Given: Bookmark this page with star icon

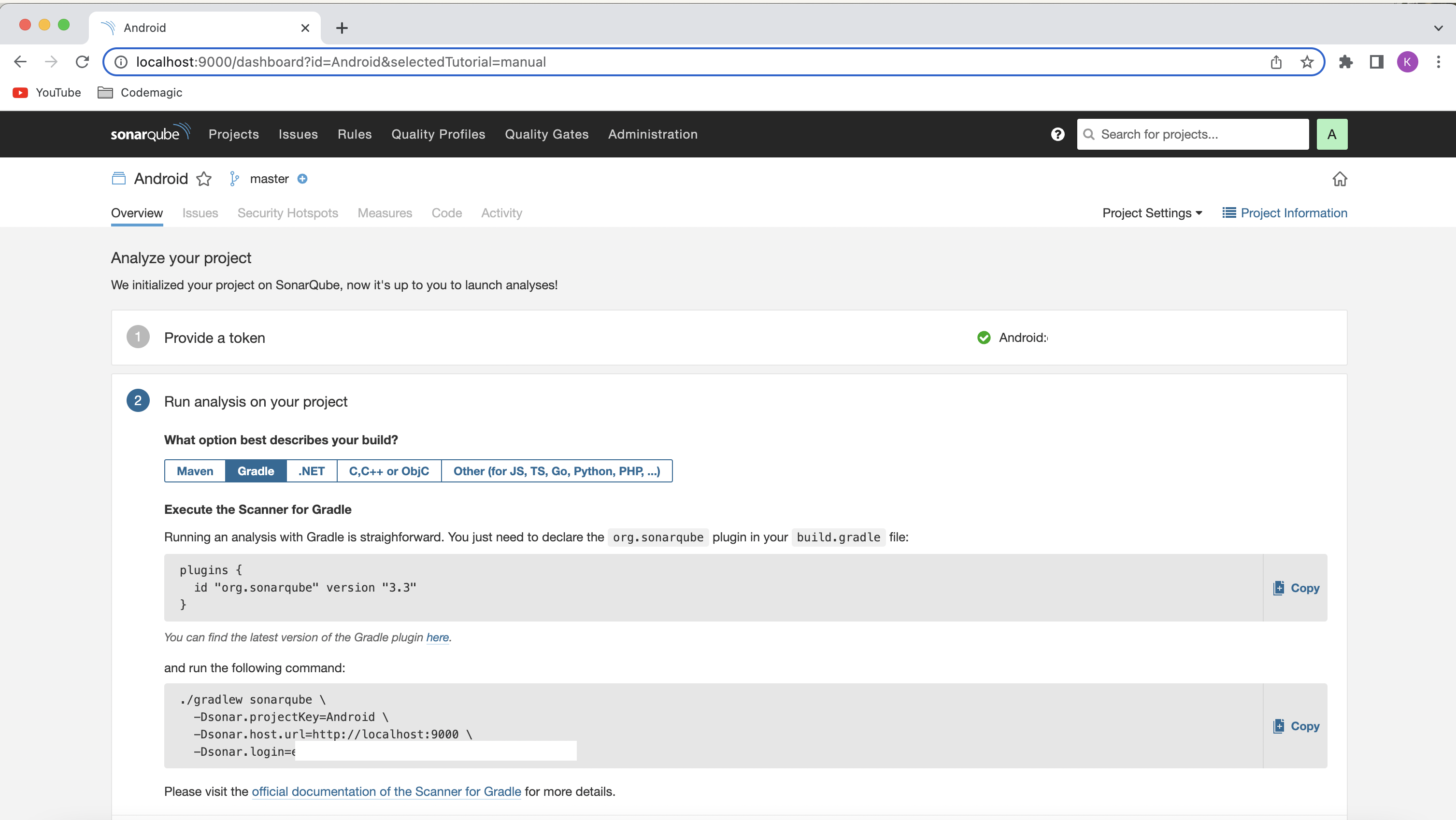Looking at the screenshot, I should 1307,62.
